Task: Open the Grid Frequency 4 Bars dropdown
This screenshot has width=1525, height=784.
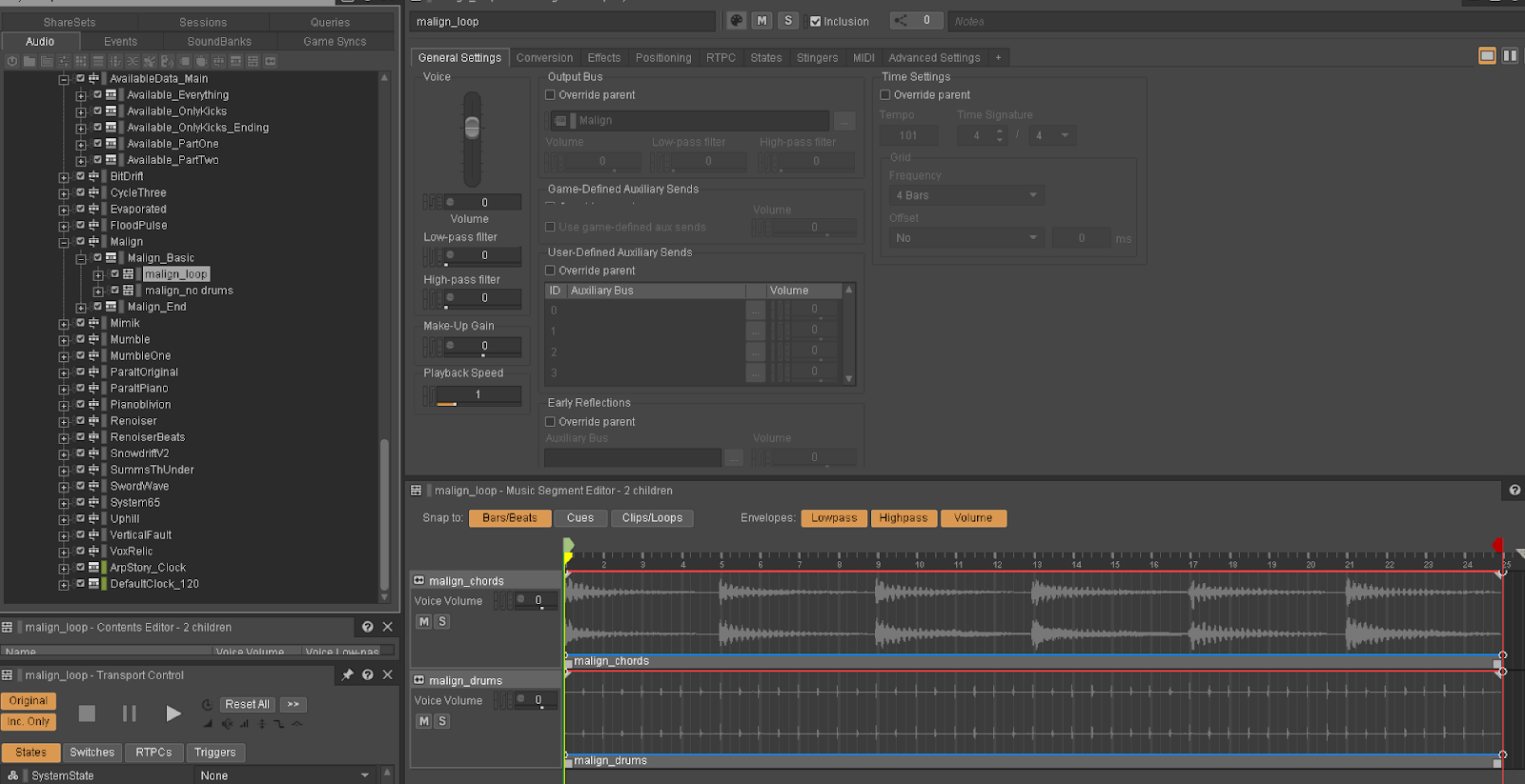Action: (966, 195)
